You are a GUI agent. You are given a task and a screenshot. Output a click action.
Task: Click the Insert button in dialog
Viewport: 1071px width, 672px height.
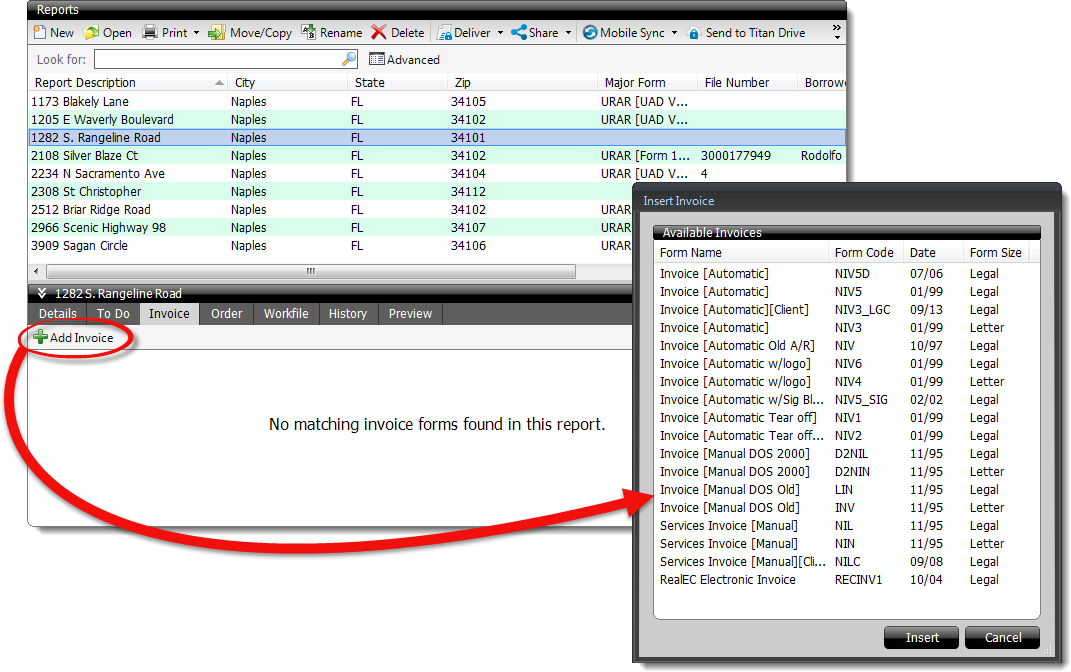(922, 638)
